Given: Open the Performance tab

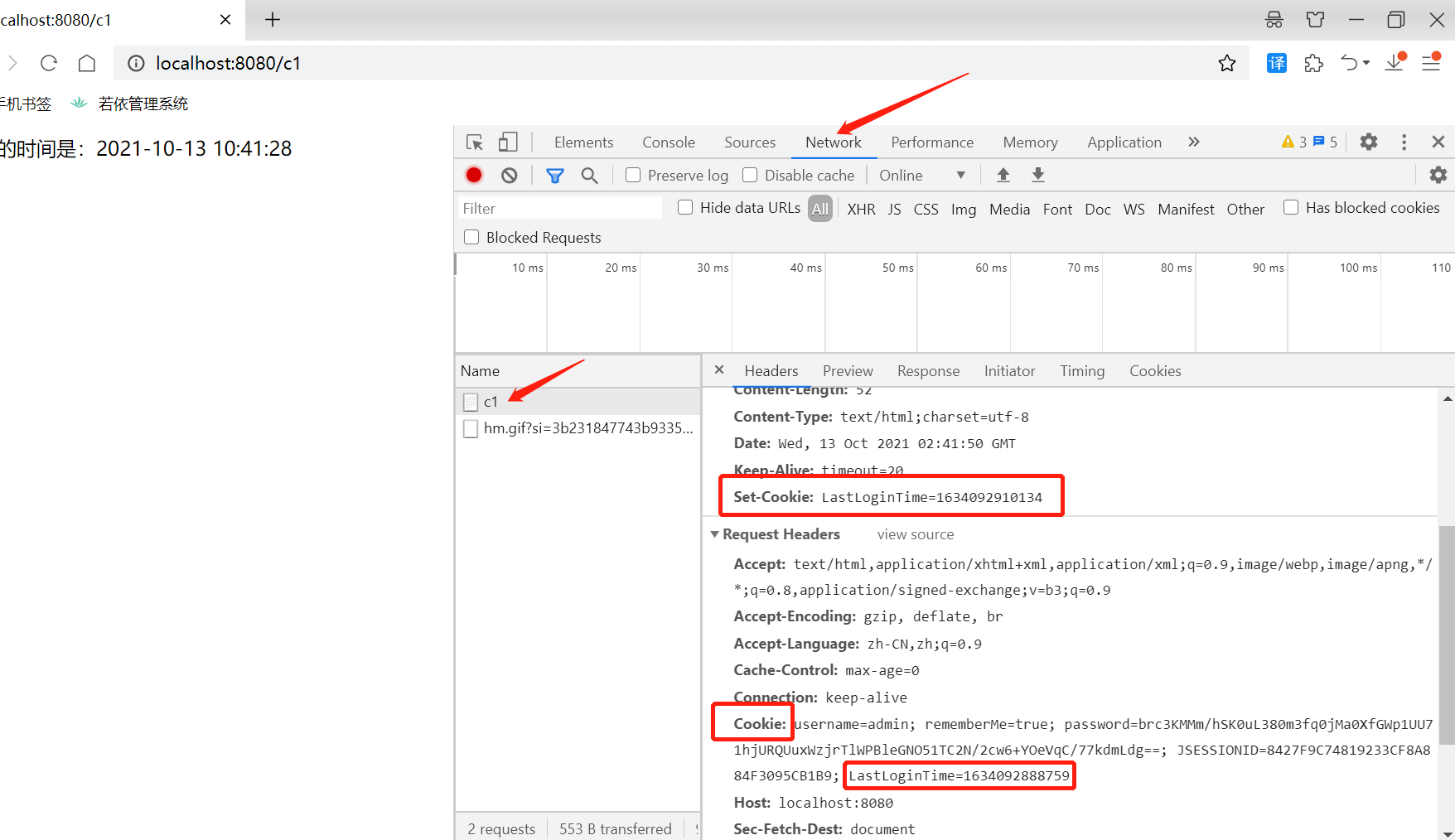Looking at the screenshot, I should coord(932,142).
